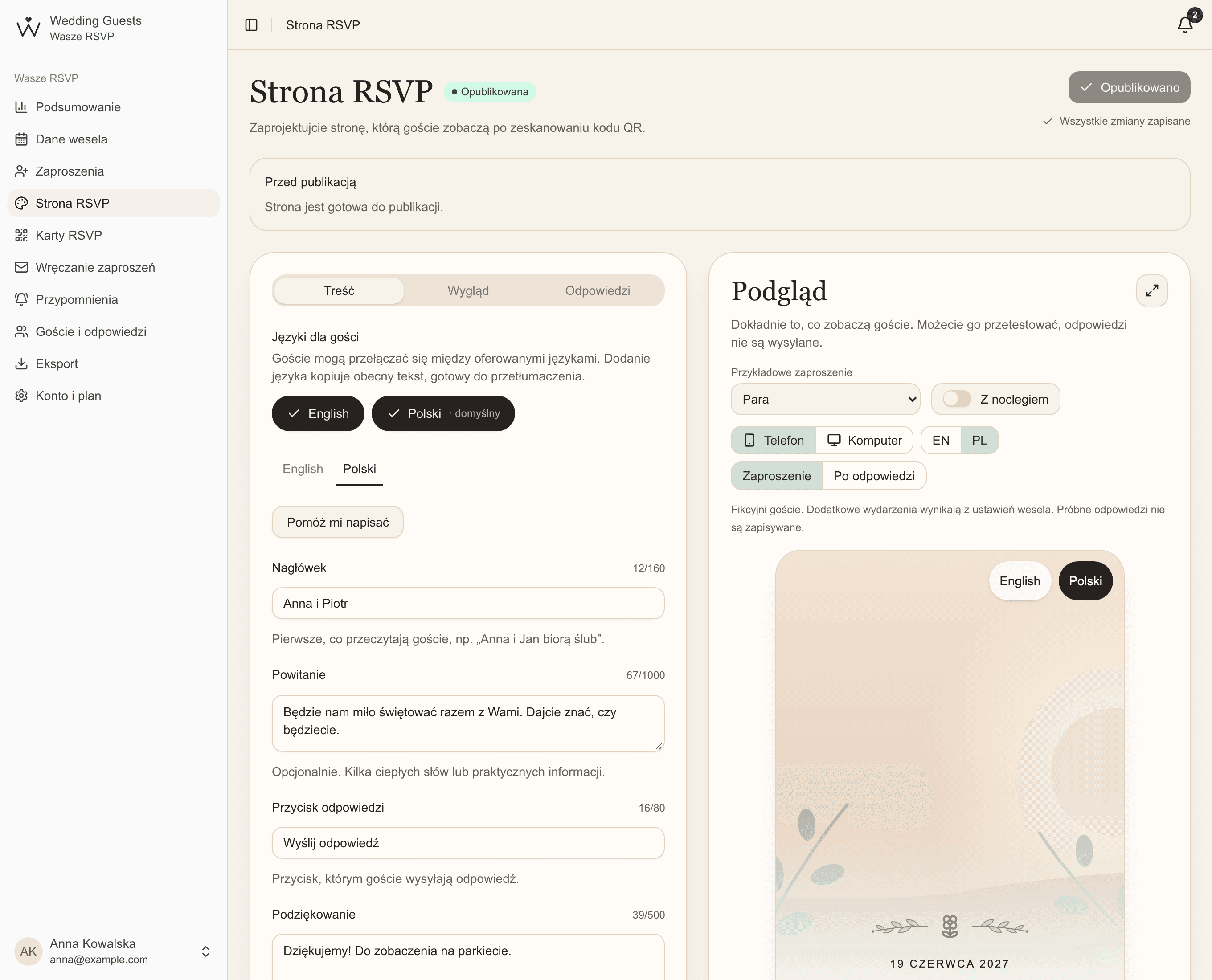Switch the preview to Komputer view
Viewport: 1212px width, 980px height.
(865, 440)
